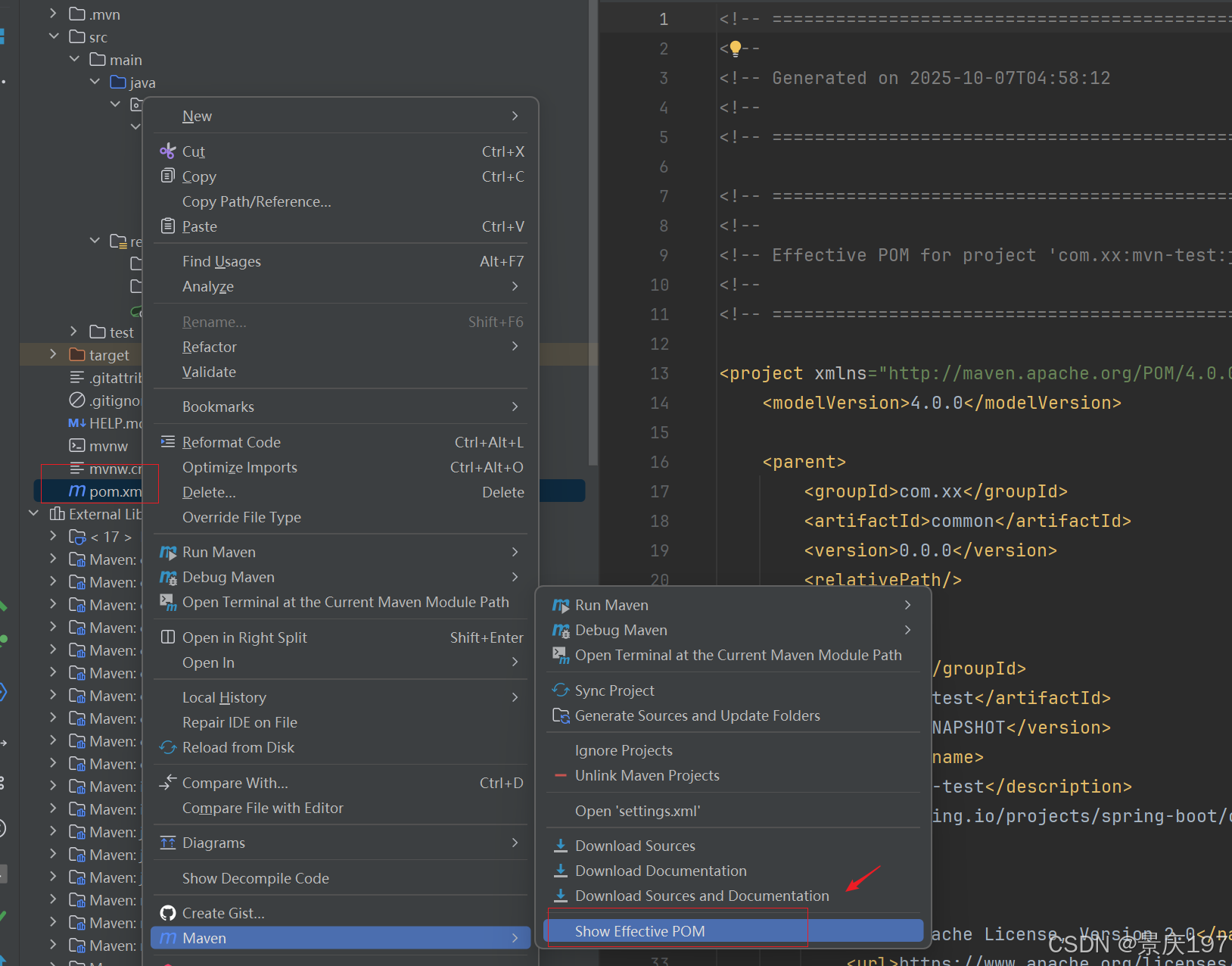Click the Create Gist GitHub icon

(168, 912)
